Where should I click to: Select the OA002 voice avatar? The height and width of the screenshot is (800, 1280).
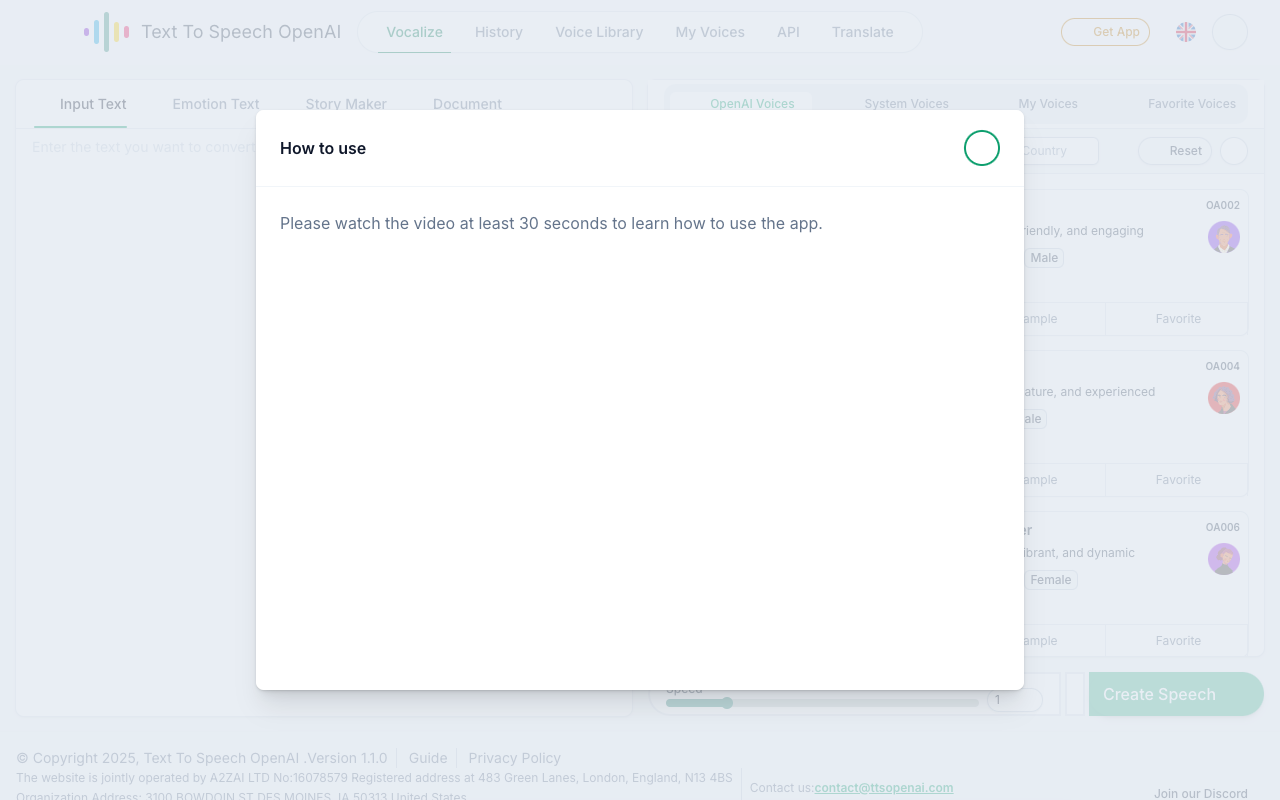[1224, 237]
